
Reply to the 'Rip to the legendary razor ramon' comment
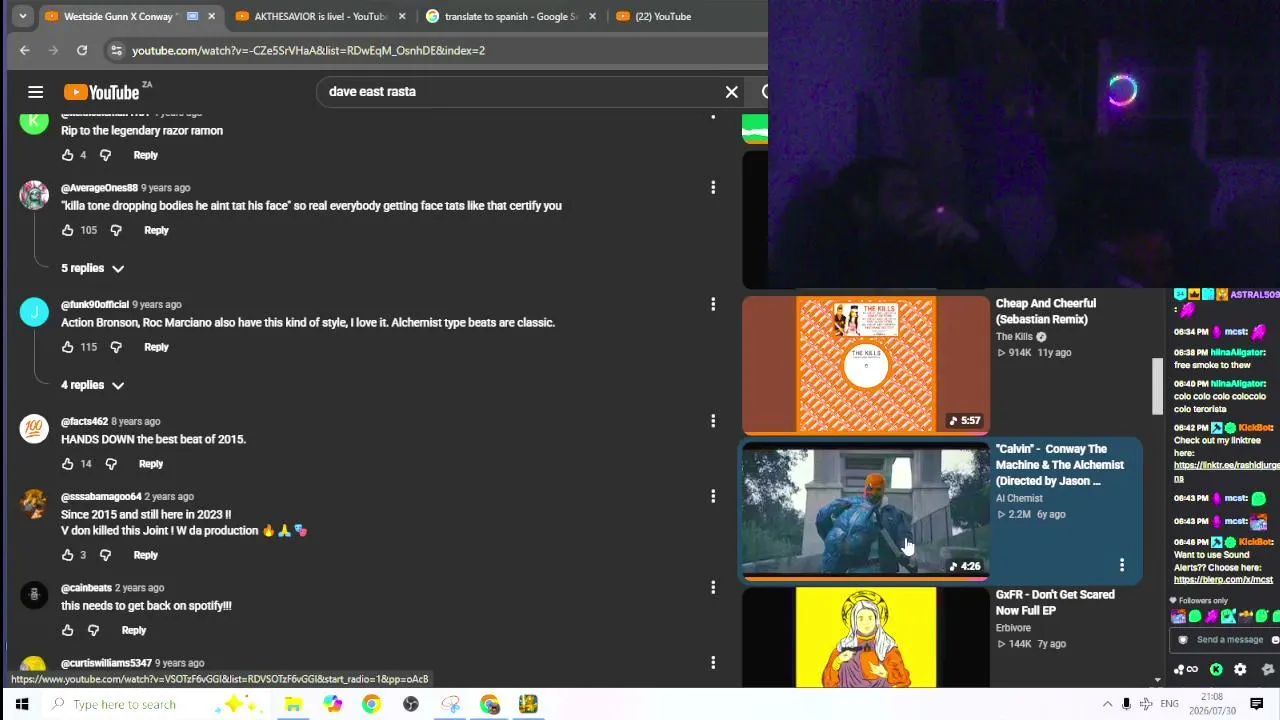[x=145, y=155]
